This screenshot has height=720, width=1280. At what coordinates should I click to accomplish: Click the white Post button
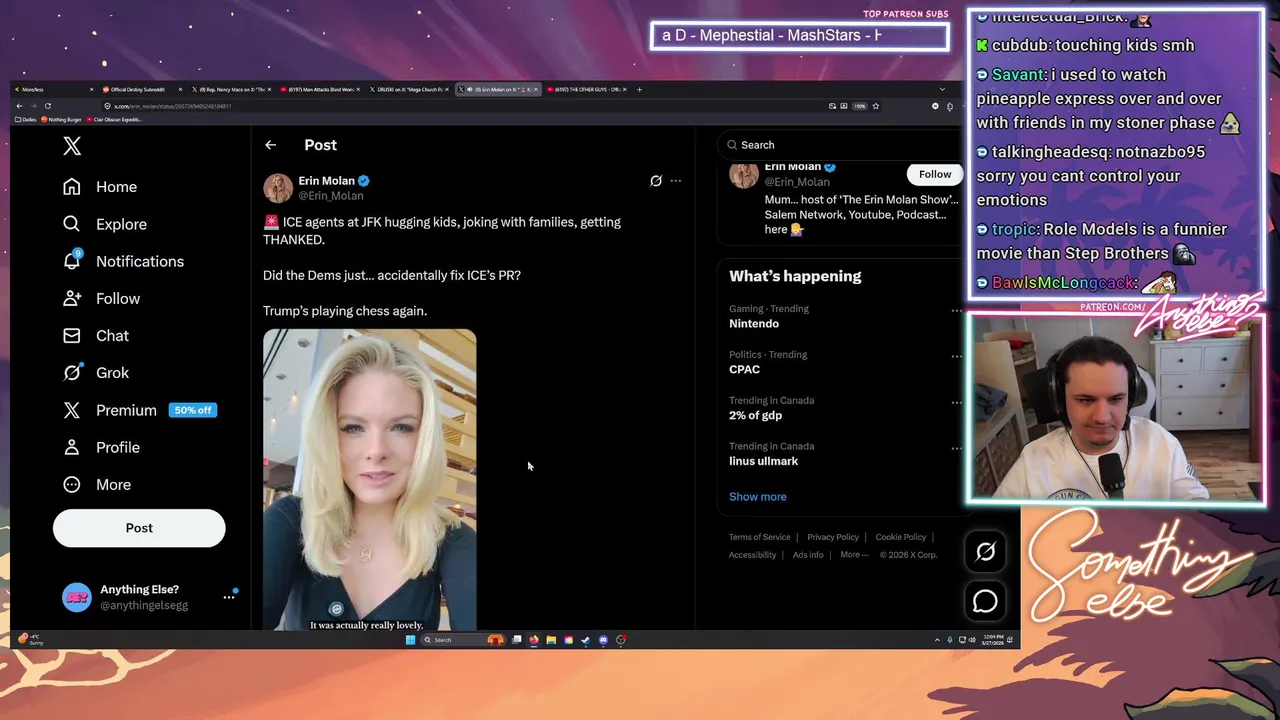coord(139,528)
